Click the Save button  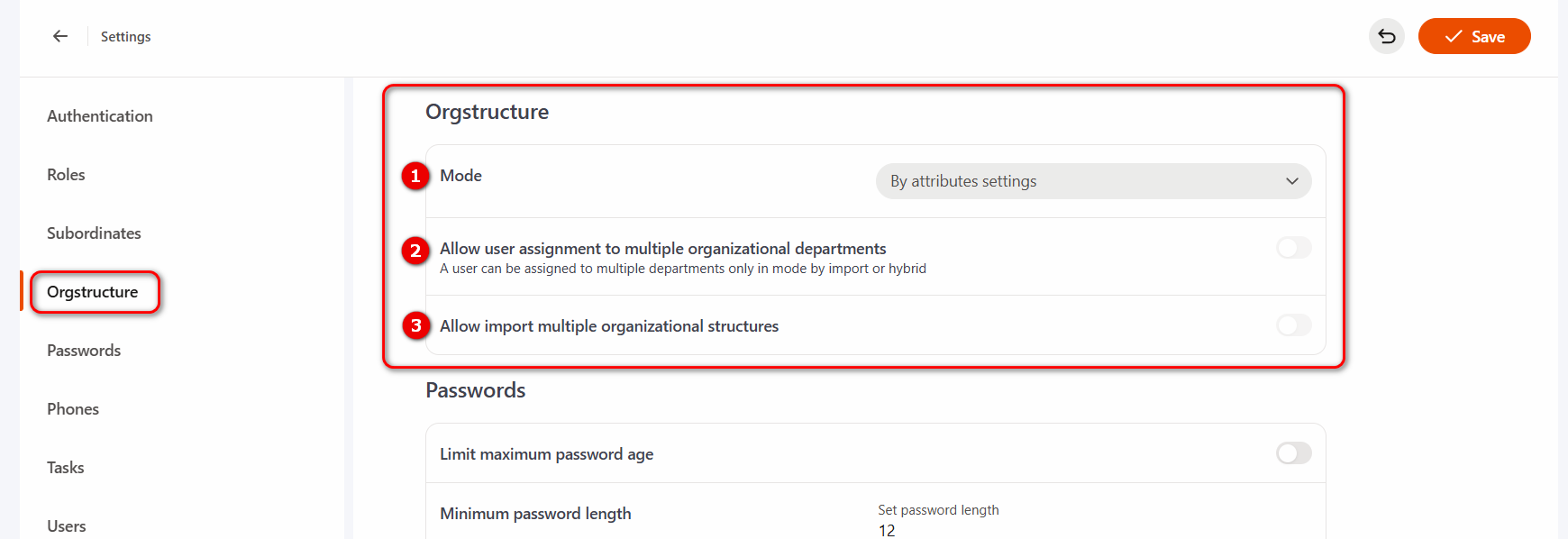pos(1473,37)
